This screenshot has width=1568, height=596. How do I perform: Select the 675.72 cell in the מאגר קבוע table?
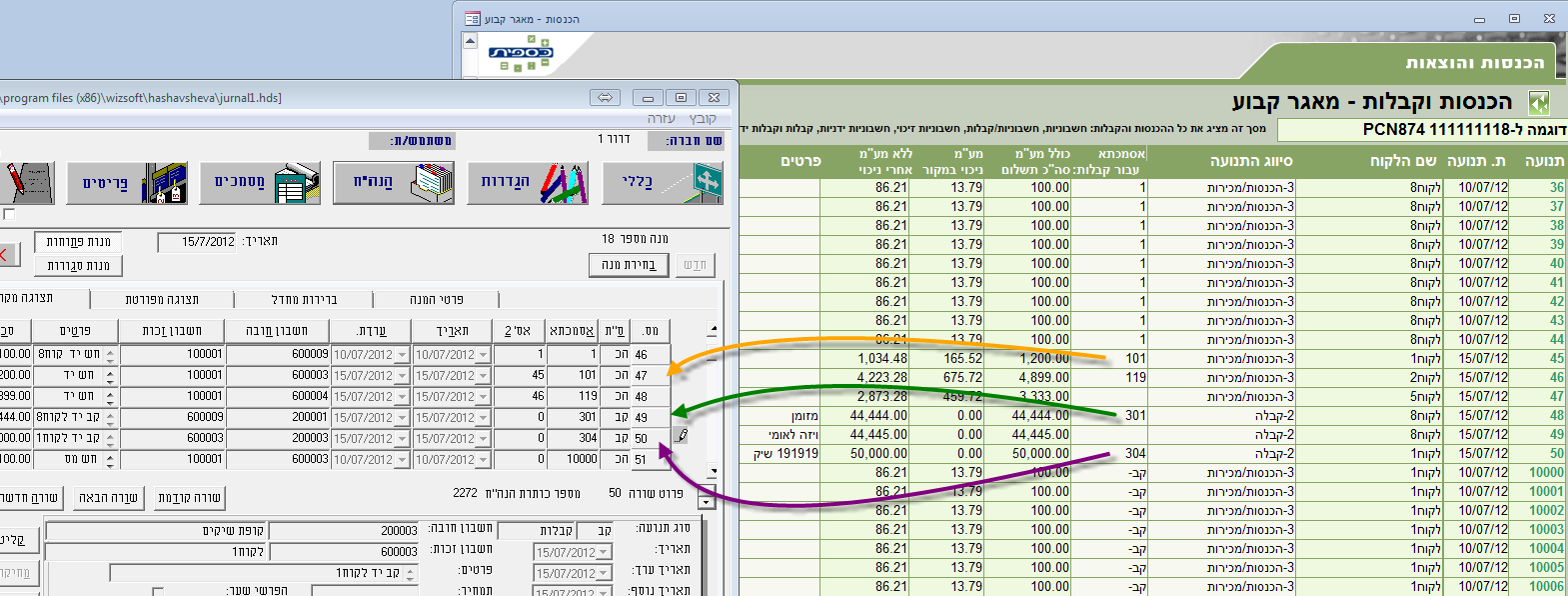(x=948, y=377)
